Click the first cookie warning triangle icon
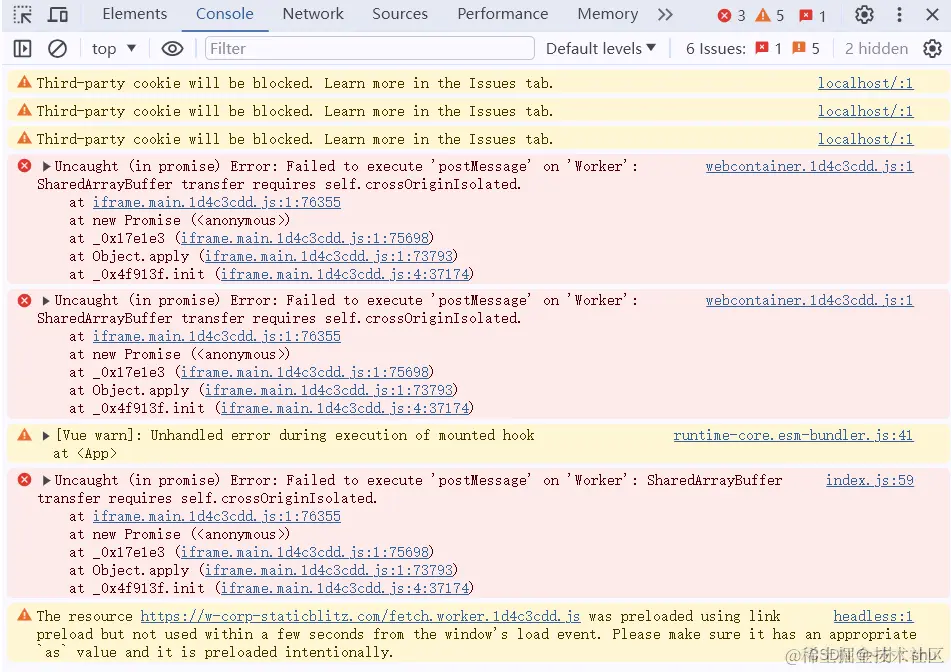Screen dimensions: 951x672 [24, 82]
